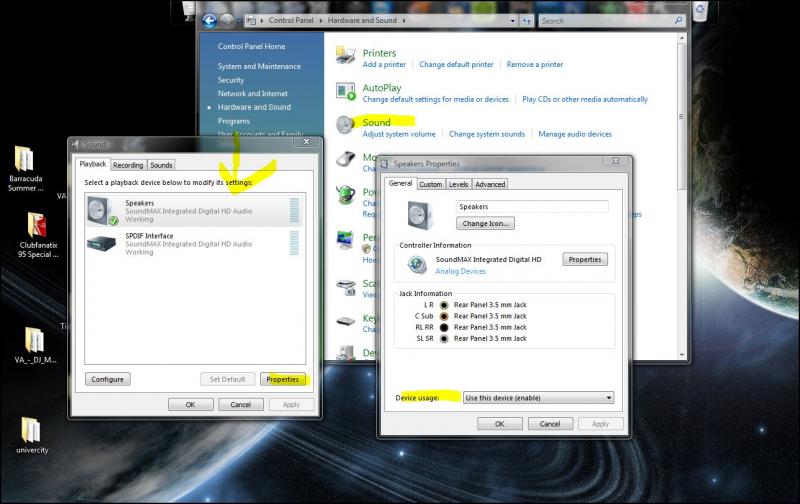Open Change system sounds link

click(x=487, y=134)
